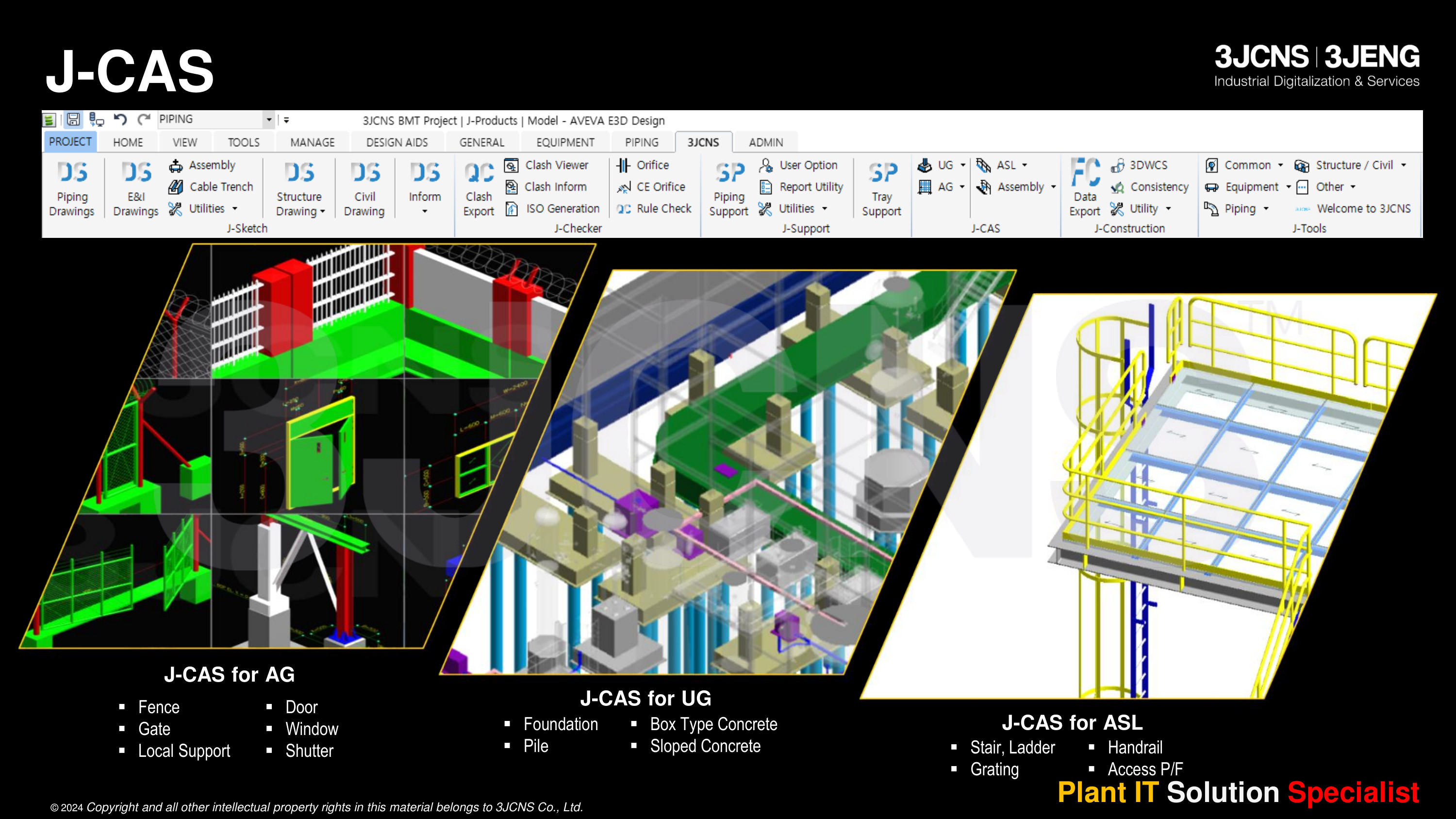1456x819 pixels.
Task: Click the green application icon at top-left
Action: pyautogui.click(x=49, y=120)
